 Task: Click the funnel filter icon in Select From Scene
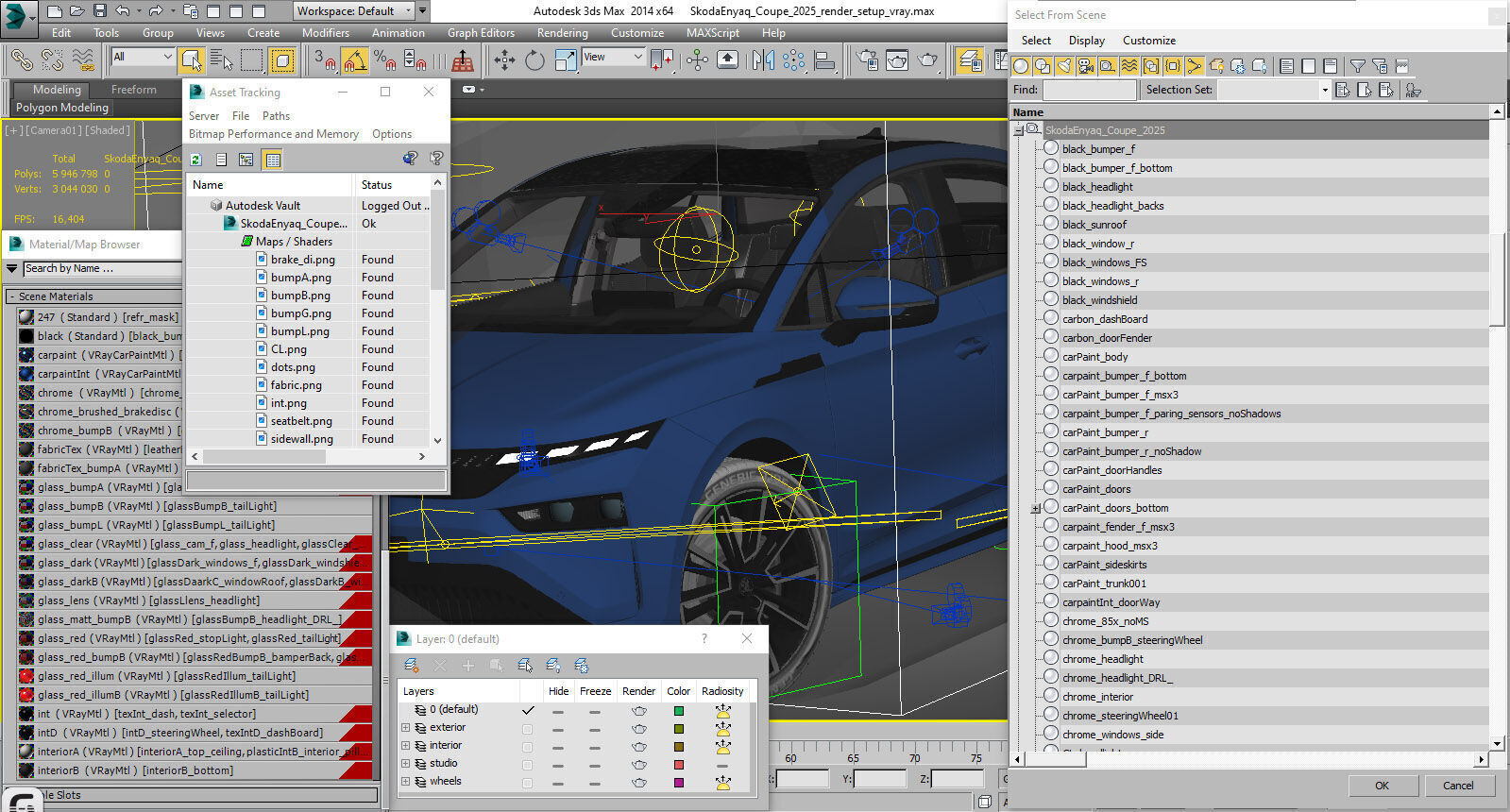click(1357, 66)
